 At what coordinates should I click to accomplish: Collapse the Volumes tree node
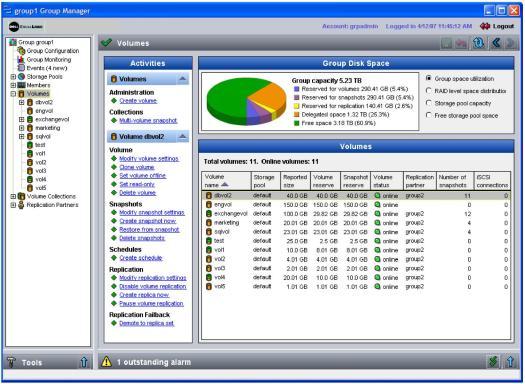(x=13, y=94)
